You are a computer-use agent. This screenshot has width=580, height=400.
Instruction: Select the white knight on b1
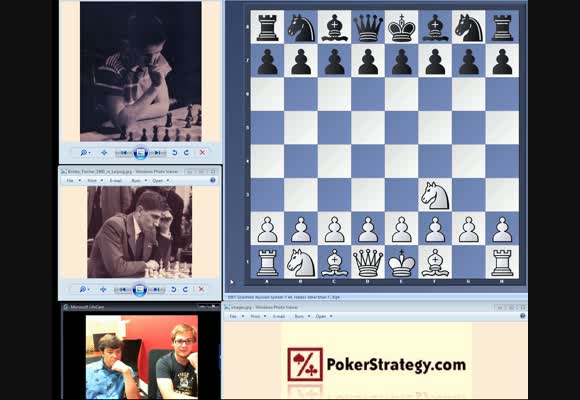[301, 262]
